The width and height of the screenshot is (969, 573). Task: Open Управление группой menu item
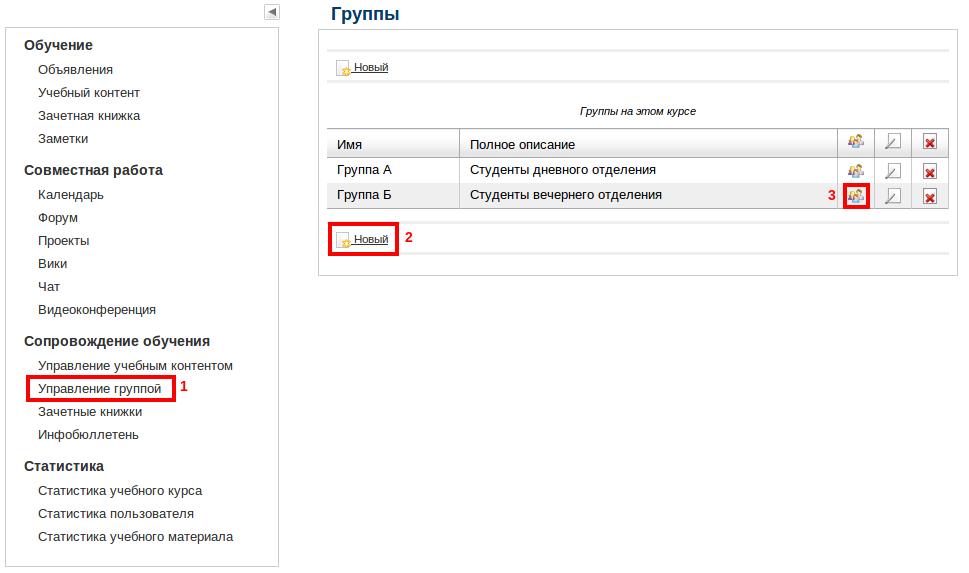pyautogui.click(x=99, y=389)
